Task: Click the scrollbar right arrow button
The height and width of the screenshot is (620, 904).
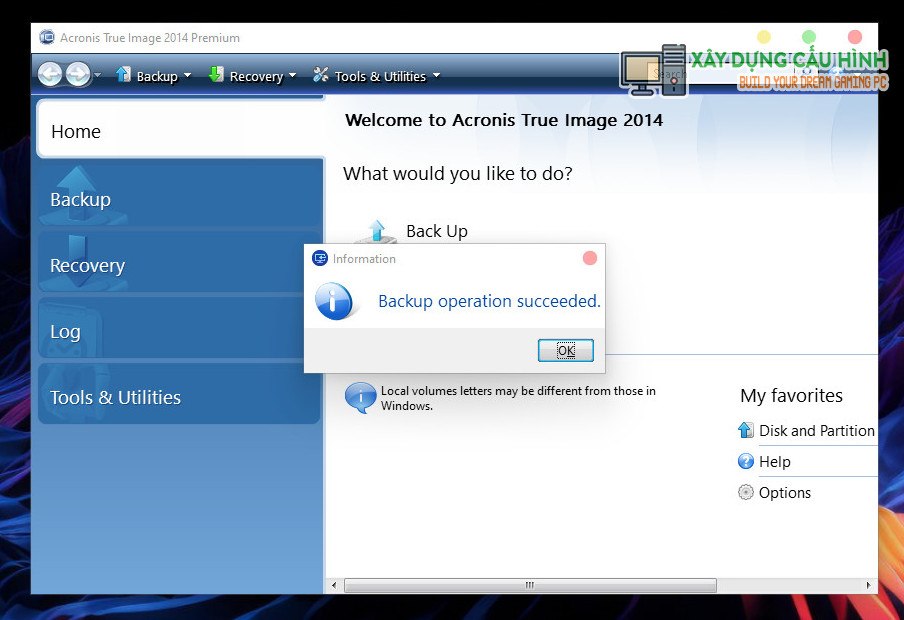Action: 869,585
